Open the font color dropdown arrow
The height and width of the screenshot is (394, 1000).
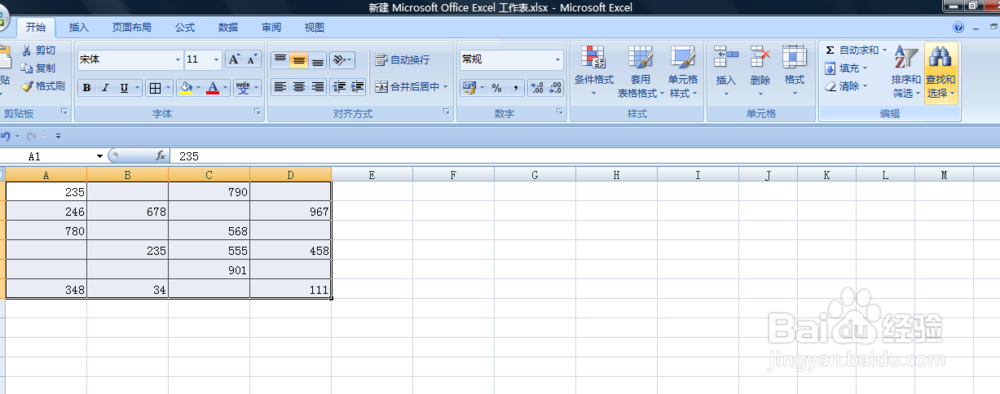[226, 89]
